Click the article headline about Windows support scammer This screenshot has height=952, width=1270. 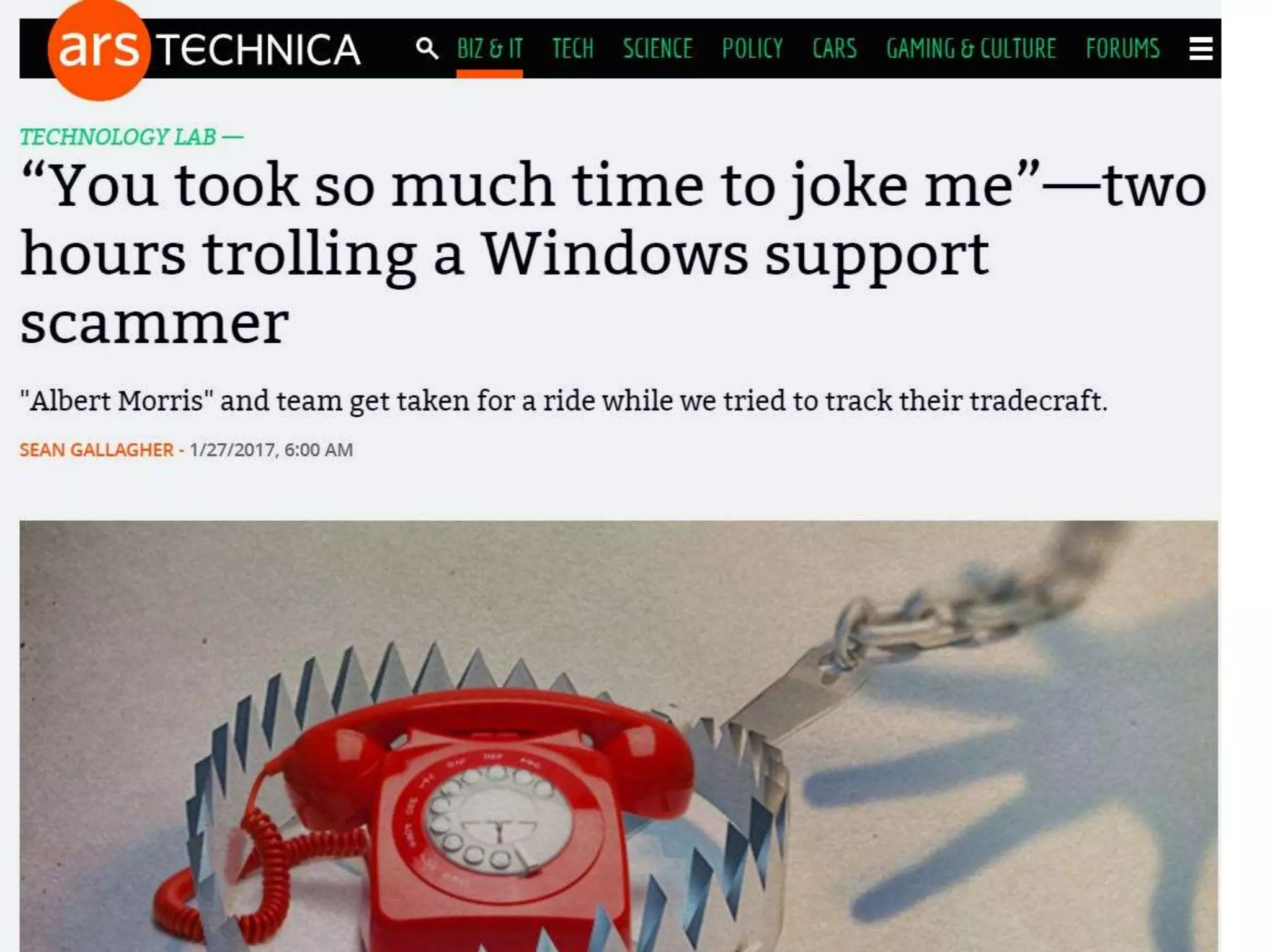point(614,253)
